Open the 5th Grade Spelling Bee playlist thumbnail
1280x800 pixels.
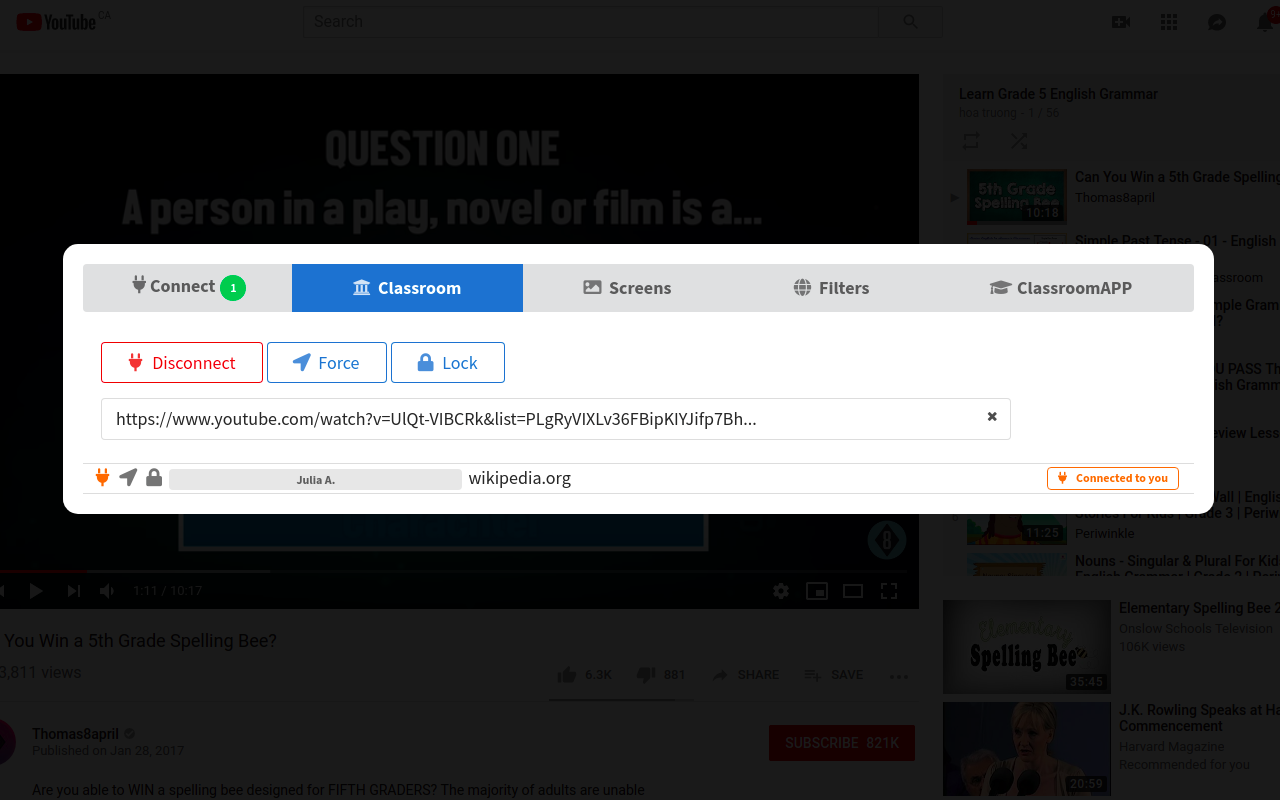coord(1017,196)
